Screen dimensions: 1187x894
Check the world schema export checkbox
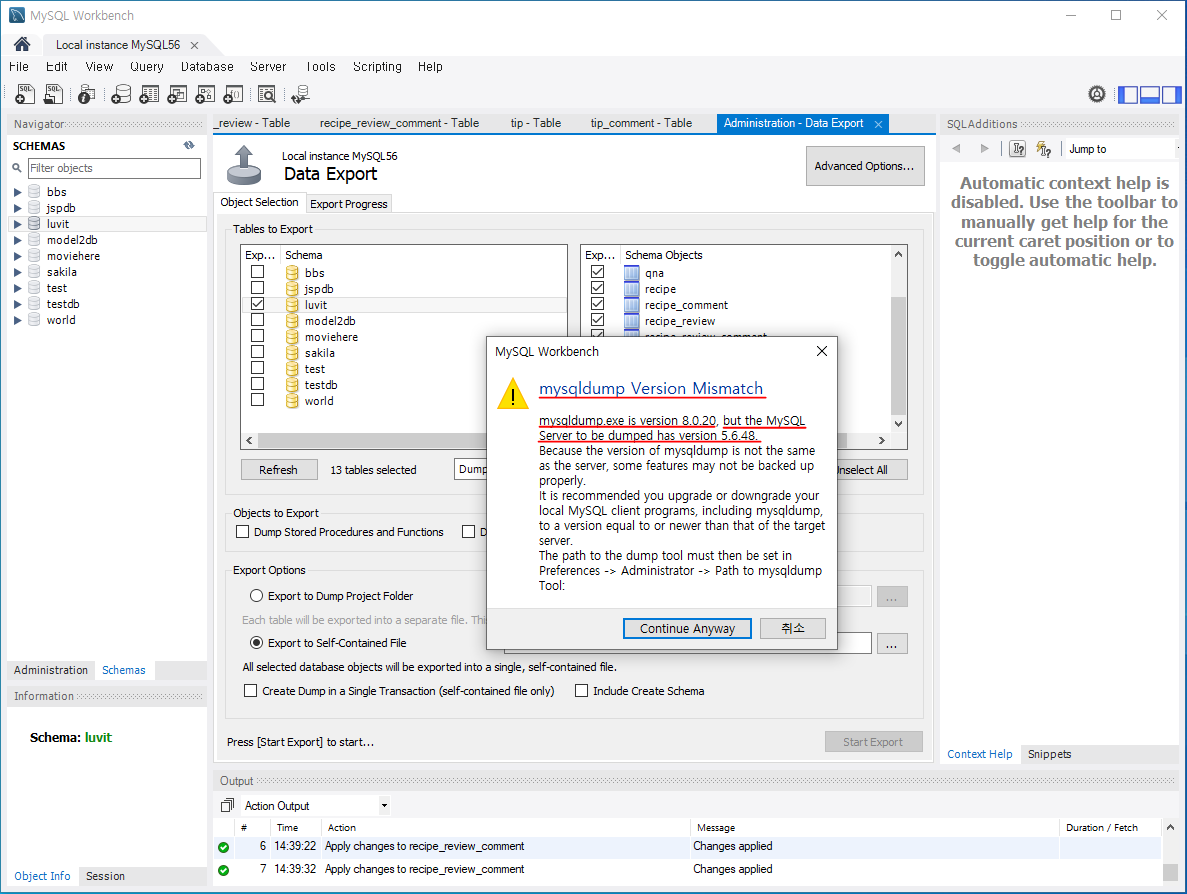pyautogui.click(x=257, y=400)
